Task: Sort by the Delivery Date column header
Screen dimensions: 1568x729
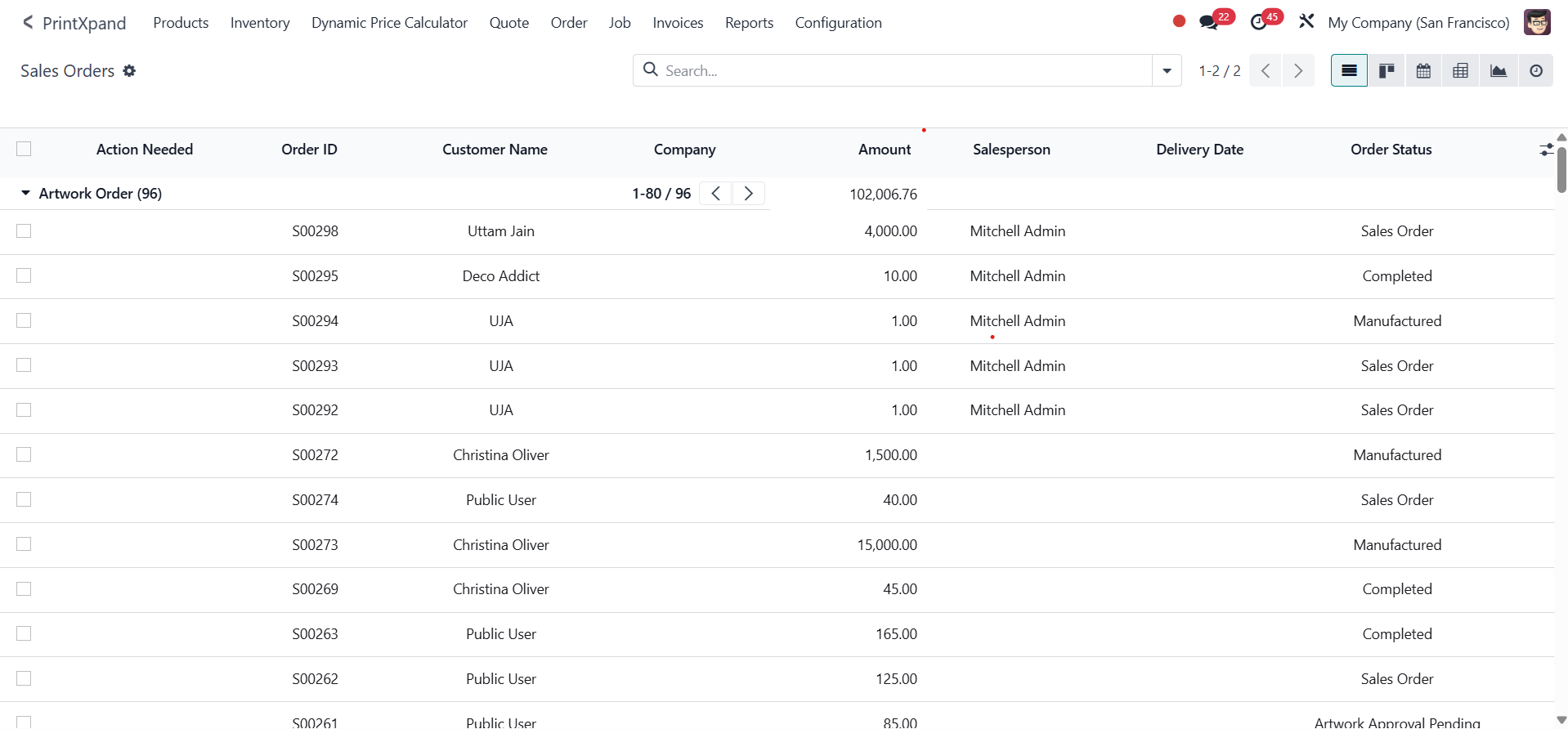Action: [1199, 150]
